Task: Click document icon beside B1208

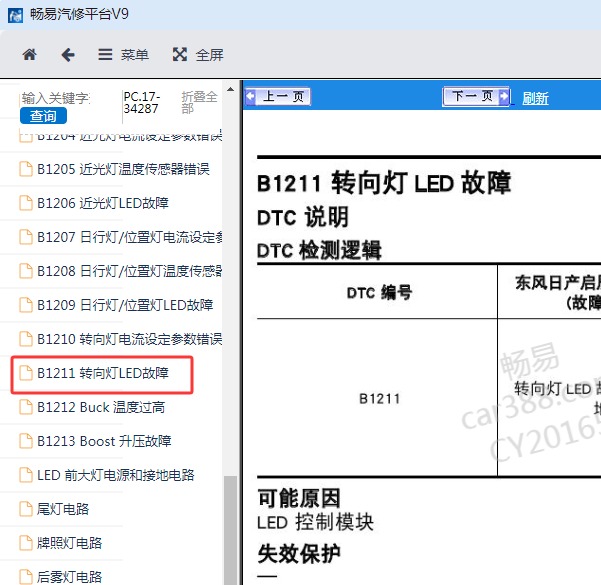Action: [x=26, y=271]
